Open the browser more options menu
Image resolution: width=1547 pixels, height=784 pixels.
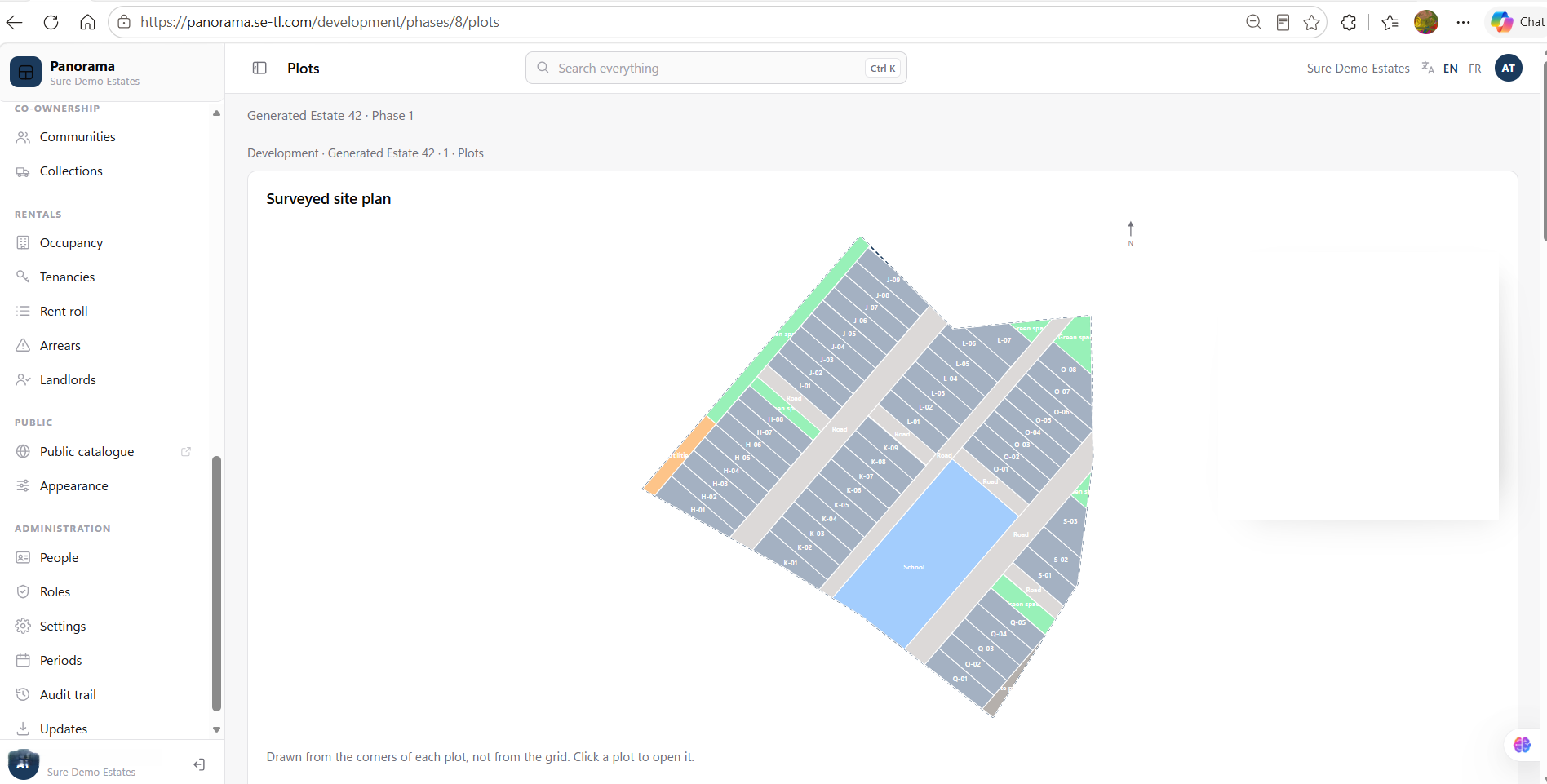pos(1463,22)
